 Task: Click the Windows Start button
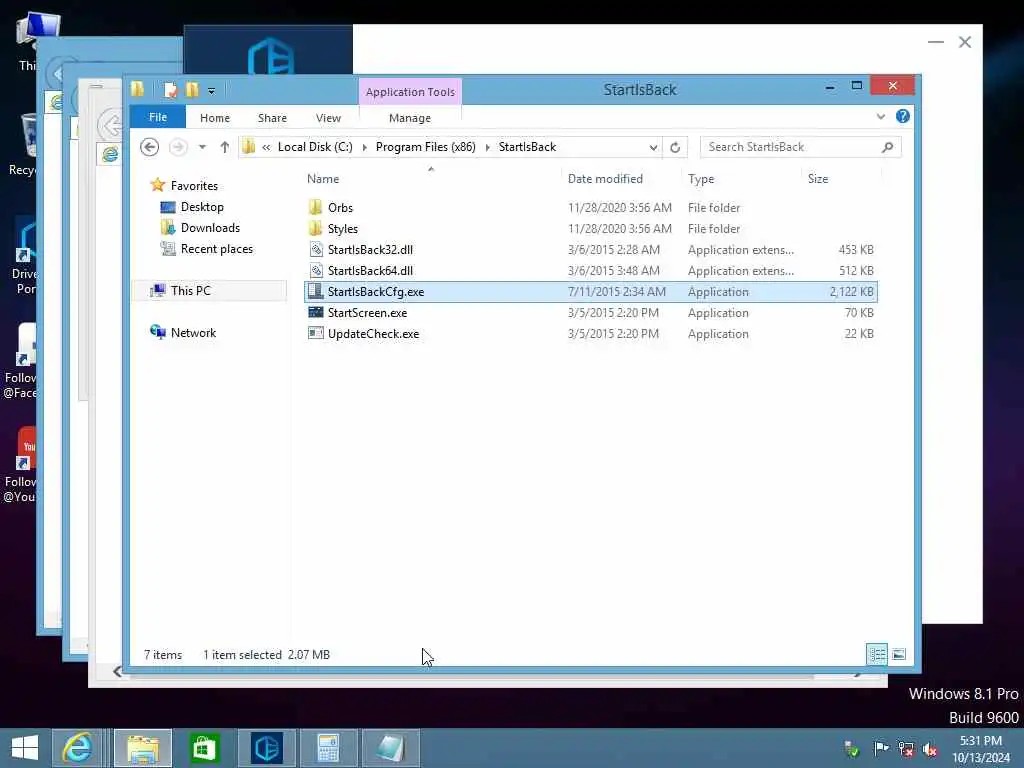(x=25, y=748)
